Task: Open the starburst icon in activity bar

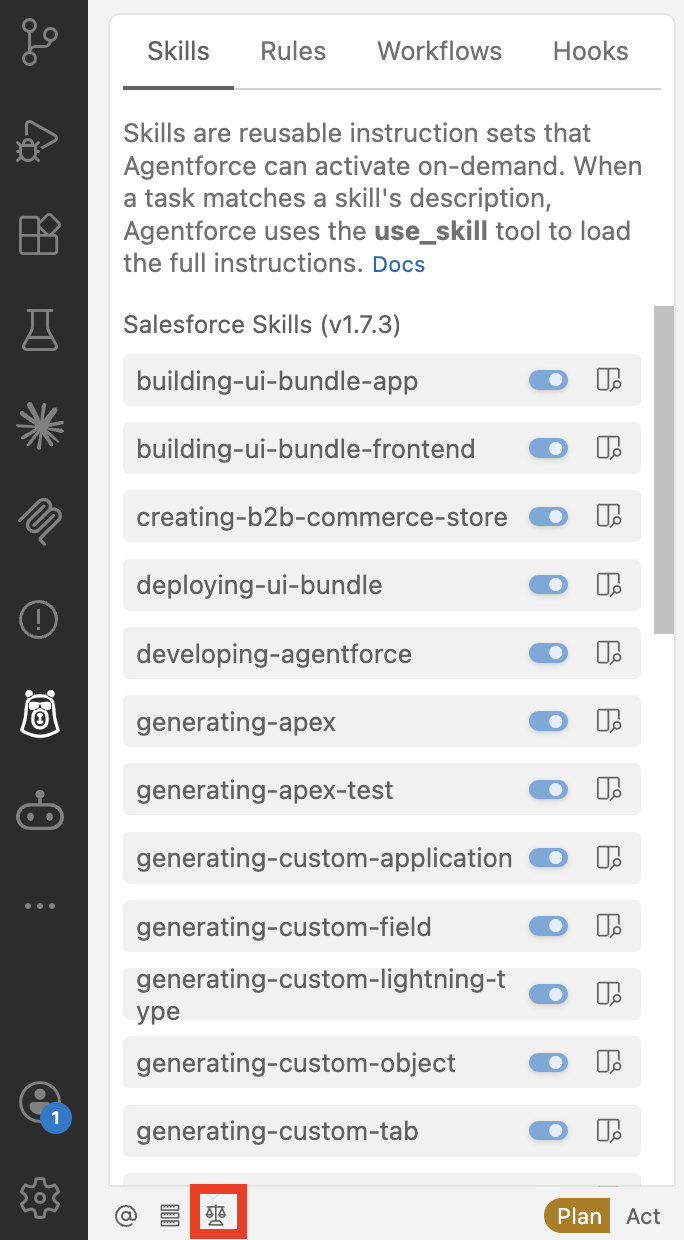Action: (40, 424)
